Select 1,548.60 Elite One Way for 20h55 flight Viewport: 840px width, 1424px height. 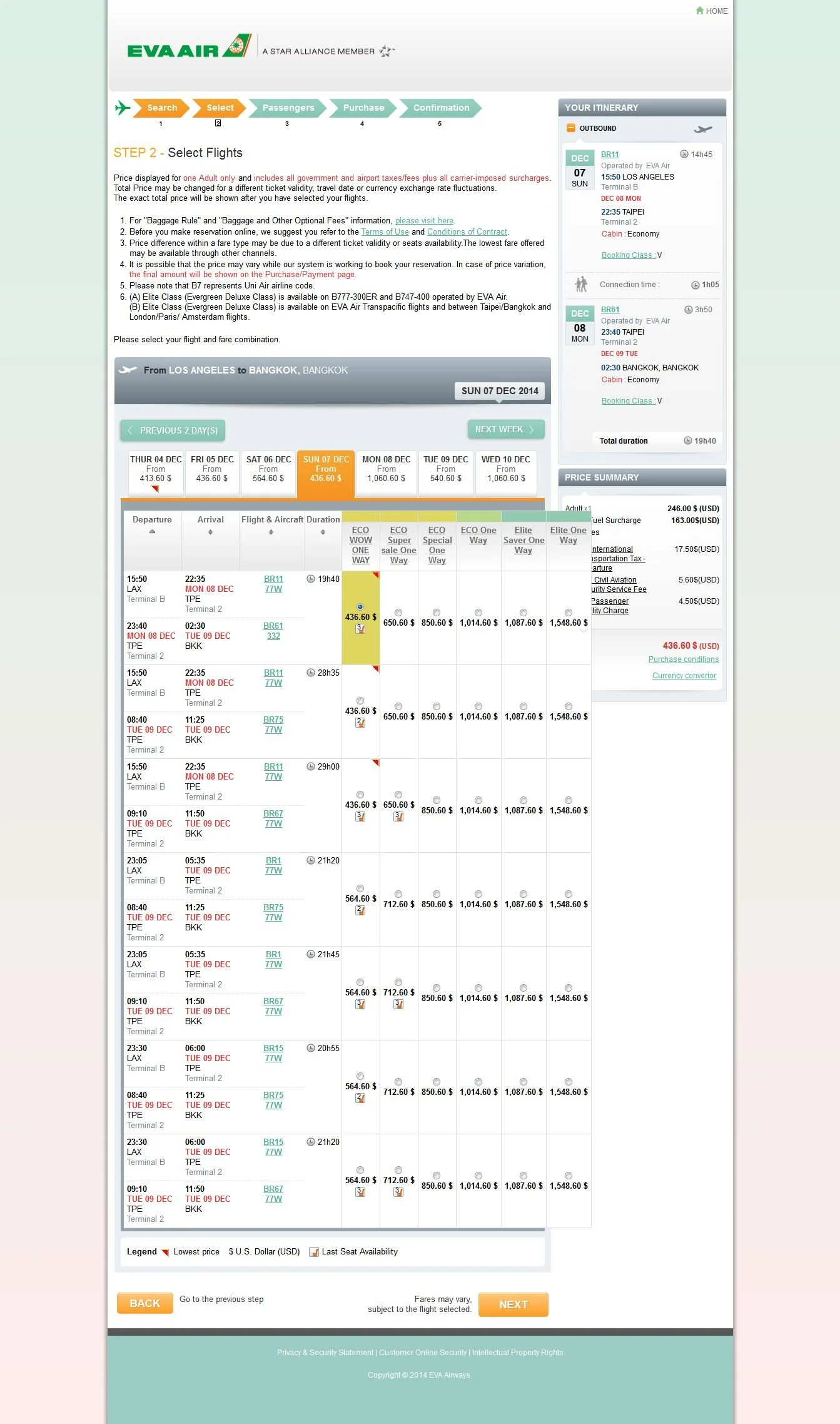(x=569, y=1082)
